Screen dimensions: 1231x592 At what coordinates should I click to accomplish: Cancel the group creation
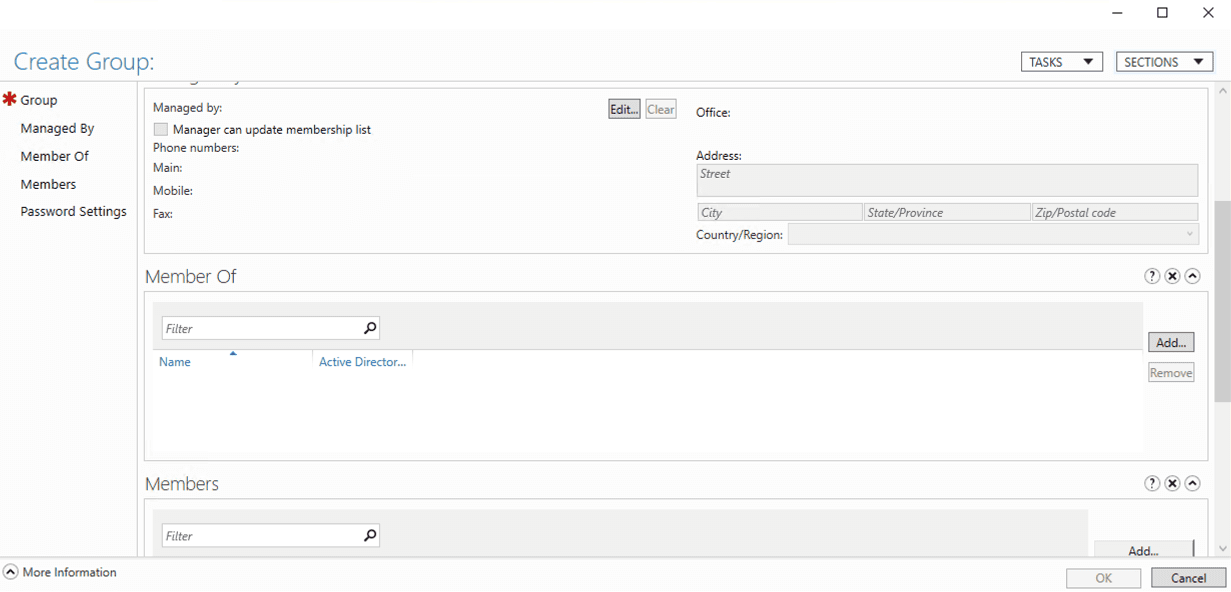(1187, 577)
